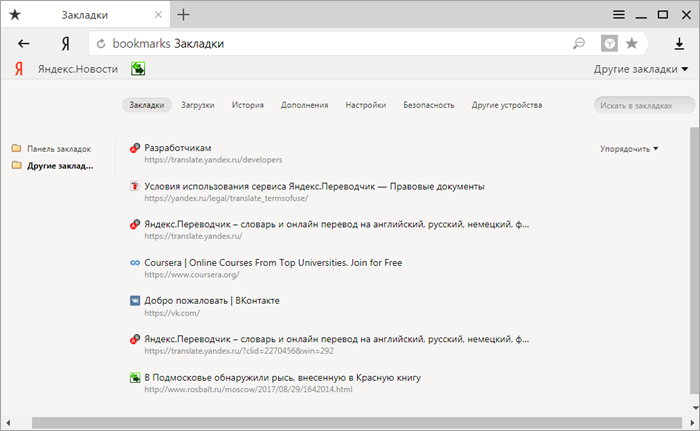The image size is (700, 431).
Task: Open Условия использования сервиса Яндекс.Переводчик bookmark
Action: point(314,186)
